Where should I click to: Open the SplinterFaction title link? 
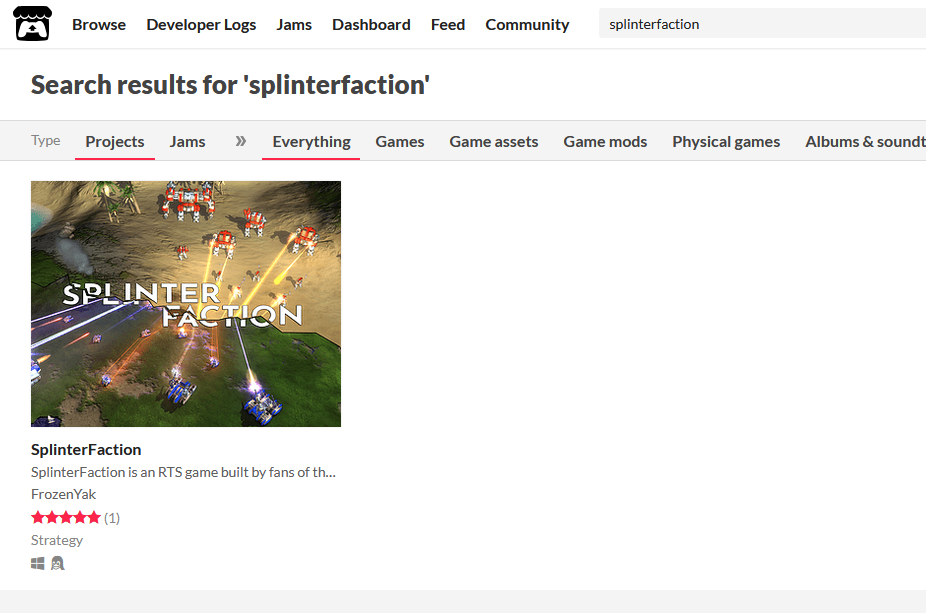pyautogui.click(x=86, y=449)
